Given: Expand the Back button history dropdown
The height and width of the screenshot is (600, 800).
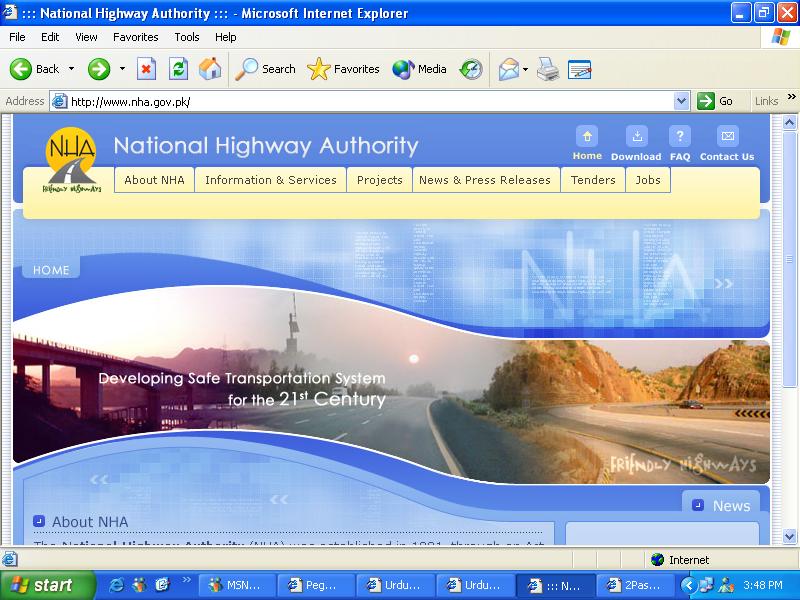Looking at the screenshot, I should 71,69.
